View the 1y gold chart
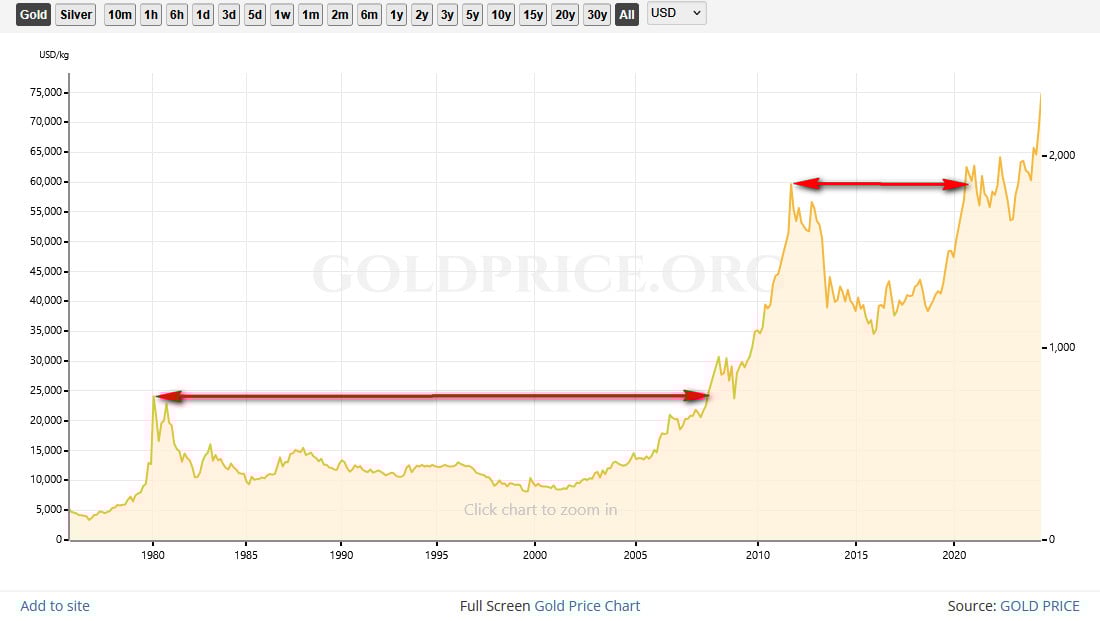 point(396,15)
